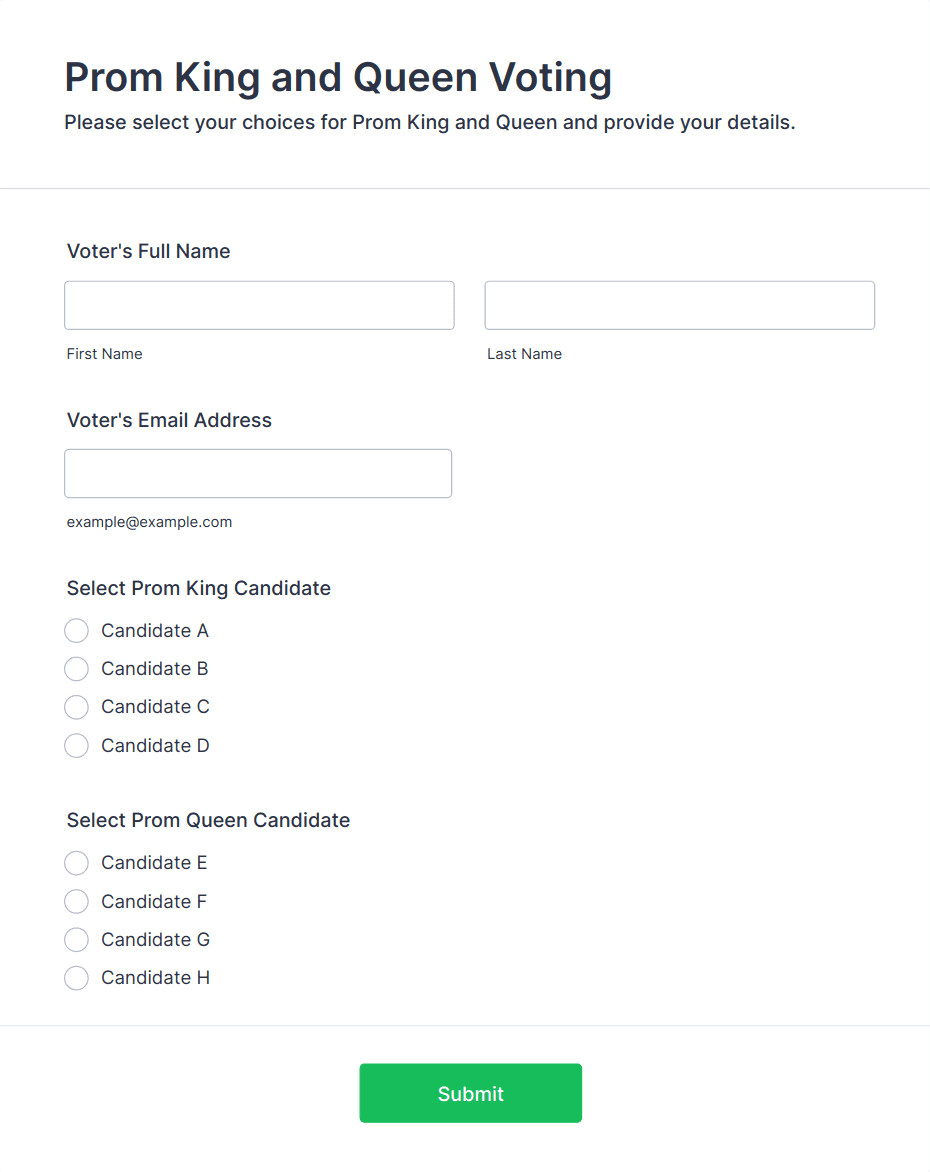Pick Candidate C as Prom King
The width and height of the screenshot is (930, 1172).
pyautogui.click(x=77, y=707)
